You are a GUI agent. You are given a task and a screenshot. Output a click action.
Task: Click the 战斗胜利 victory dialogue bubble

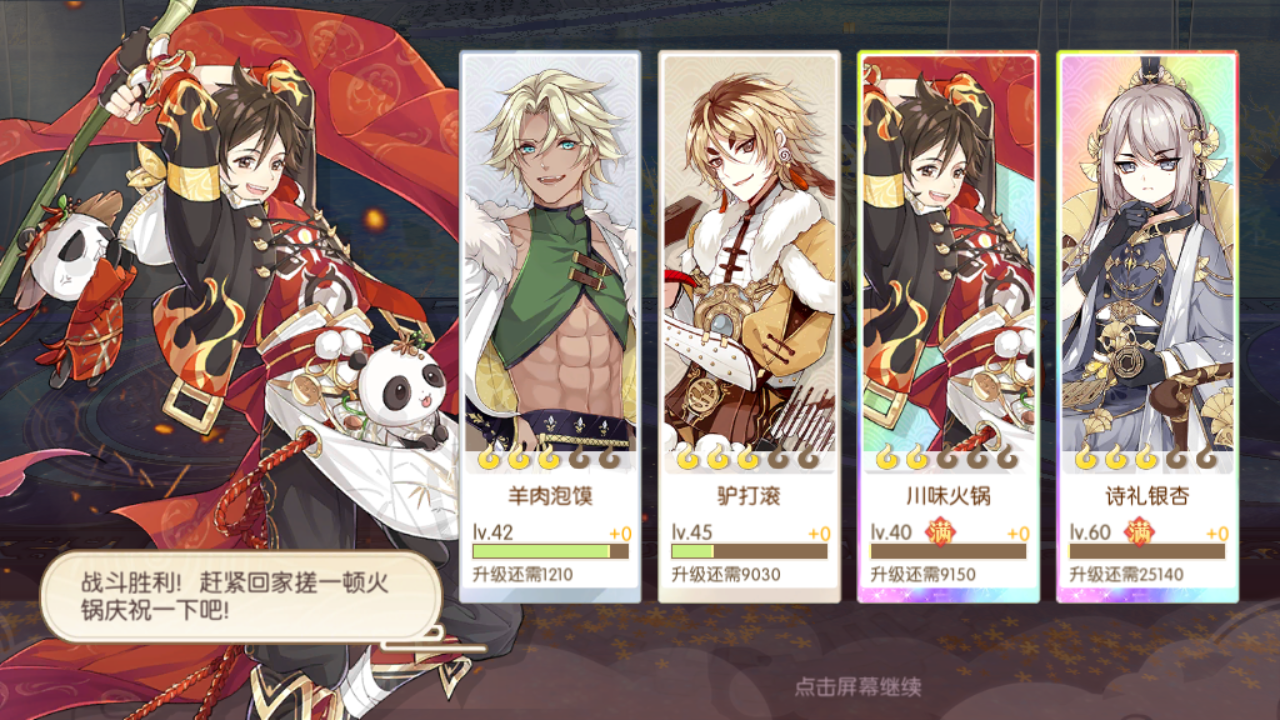[241, 596]
